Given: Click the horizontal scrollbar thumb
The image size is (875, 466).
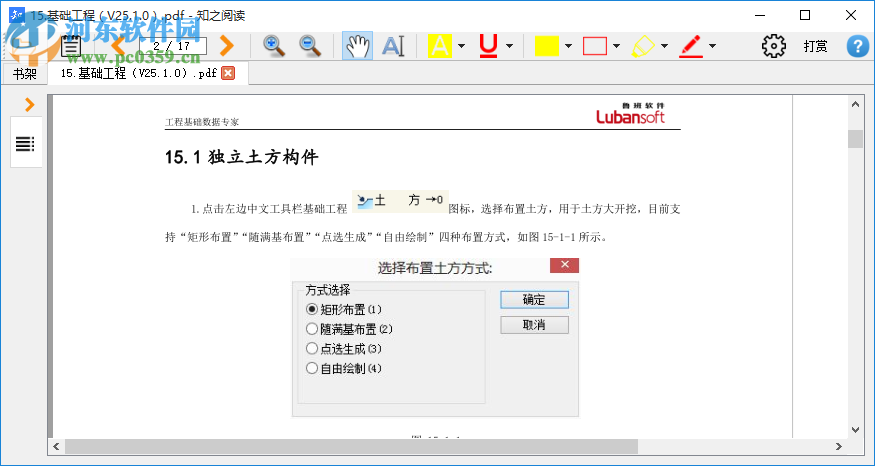Looking at the screenshot, I should (x=352, y=446).
